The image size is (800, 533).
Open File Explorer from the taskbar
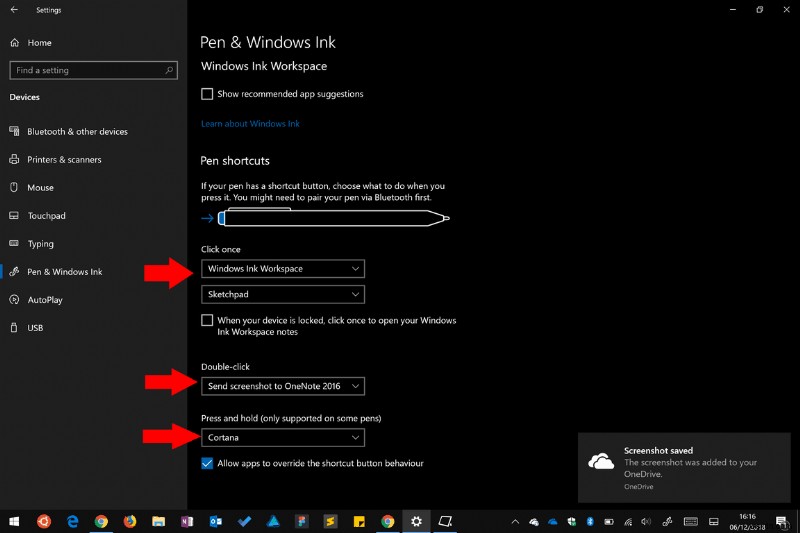pyautogui.click(x=158, y=521)
